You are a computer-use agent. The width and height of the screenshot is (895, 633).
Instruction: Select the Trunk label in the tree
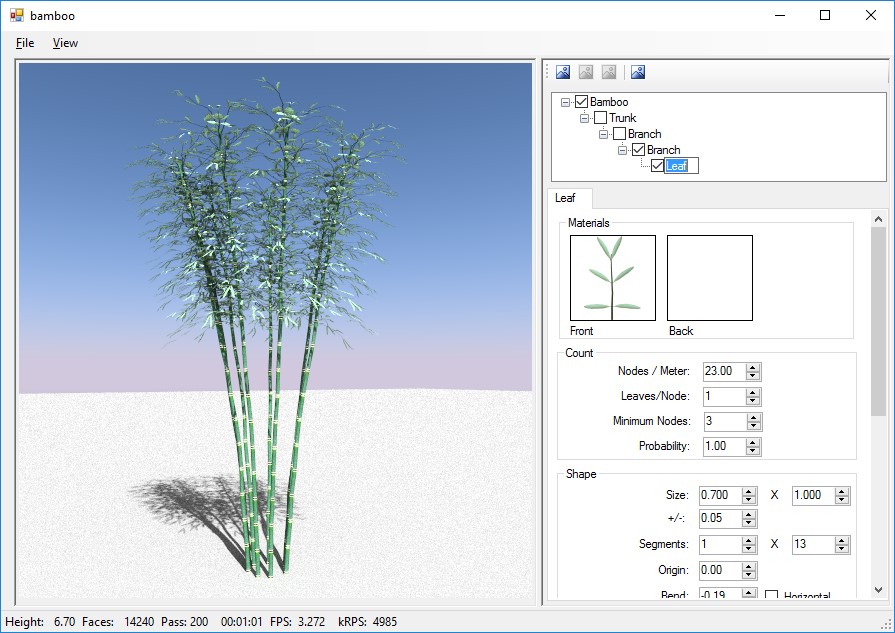pos(622,118)
